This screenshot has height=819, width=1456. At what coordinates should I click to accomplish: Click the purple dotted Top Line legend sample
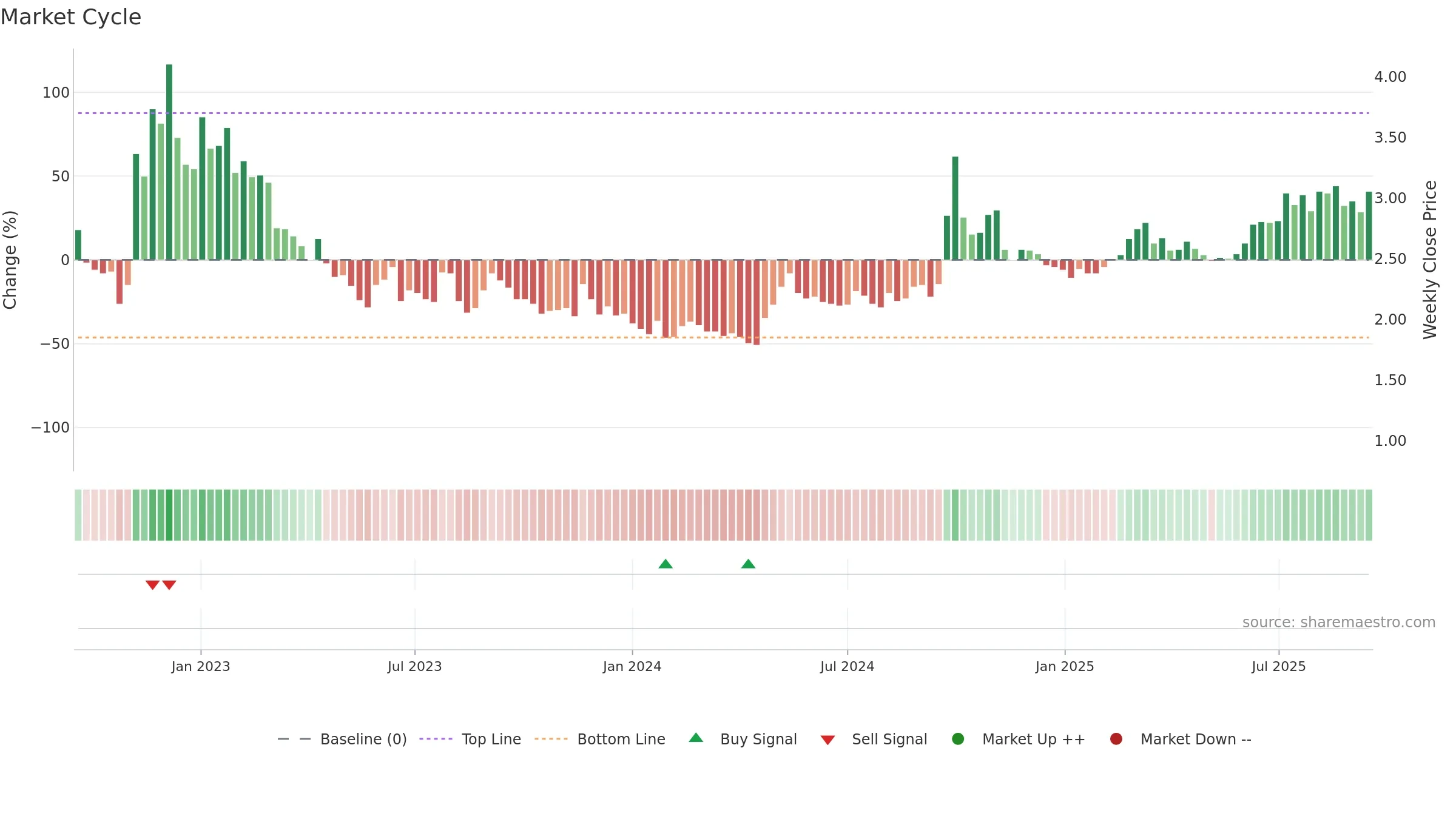pyautogui.click(x=436, y=739)
